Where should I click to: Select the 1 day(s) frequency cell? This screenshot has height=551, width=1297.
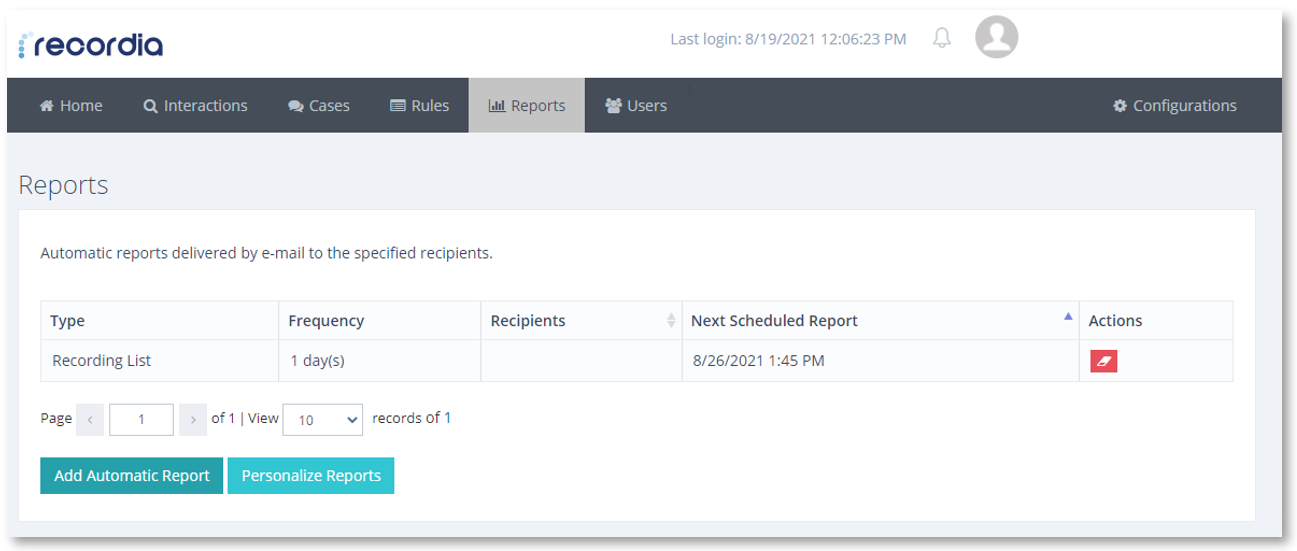click(x=379, y=361)
